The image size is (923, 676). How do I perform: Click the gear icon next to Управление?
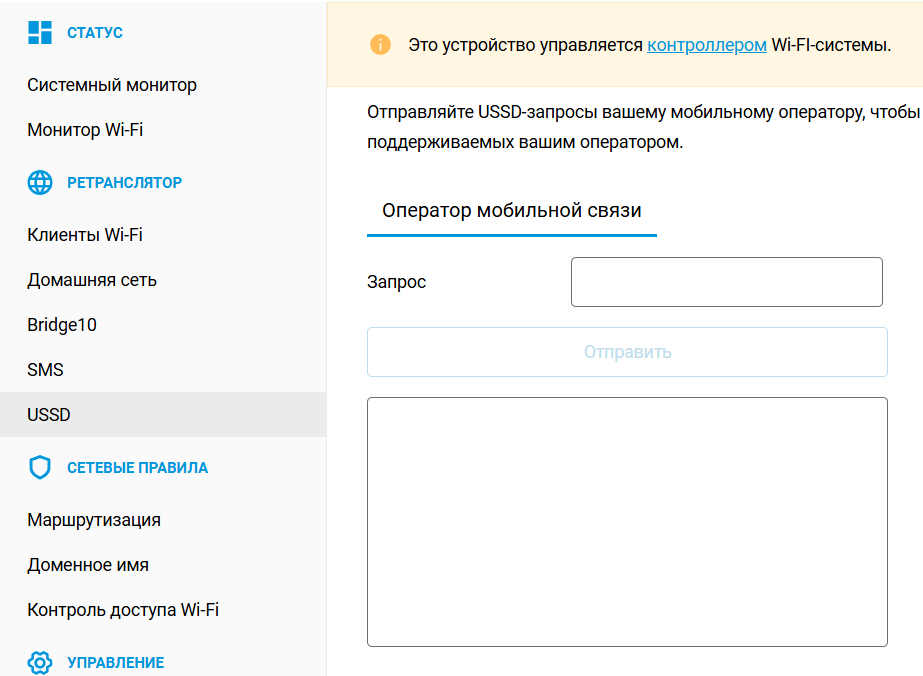pos(38,662)
